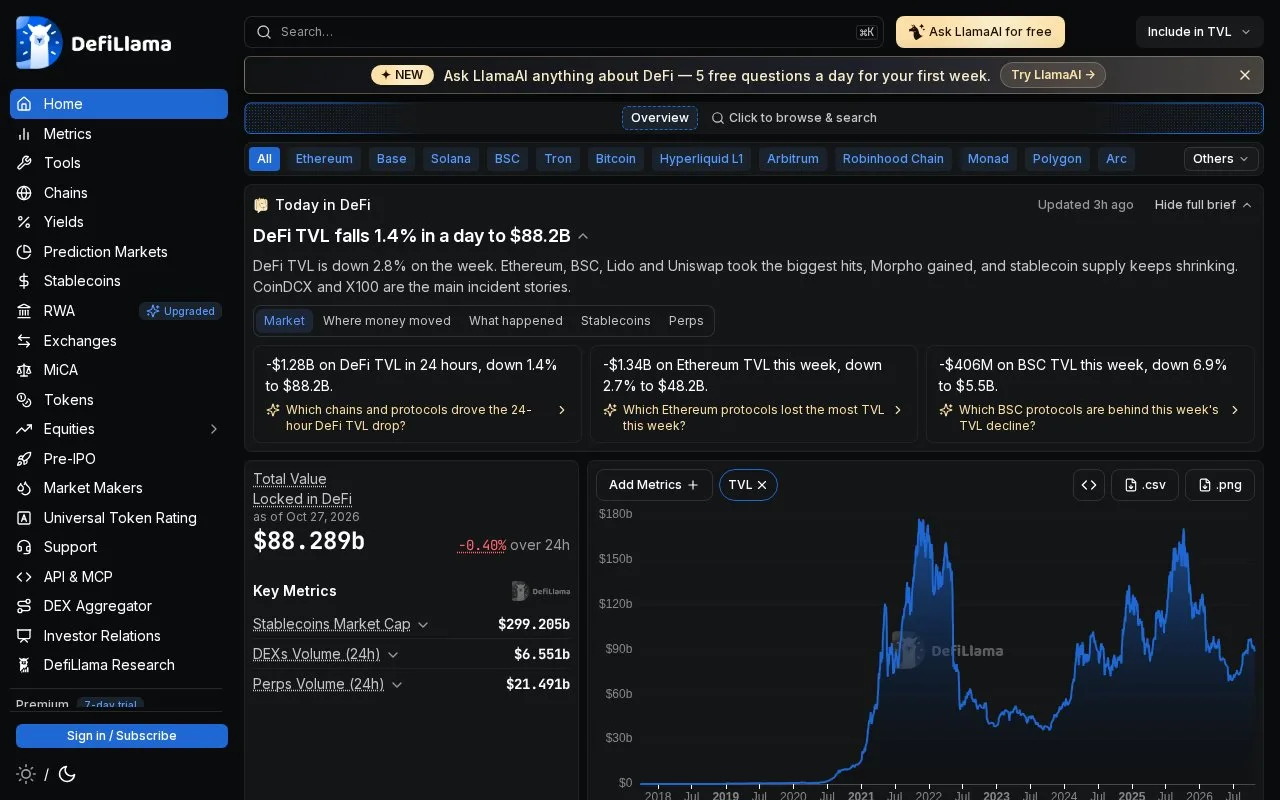Open the Include in TVL dropdown

[x=1200, y=32]
